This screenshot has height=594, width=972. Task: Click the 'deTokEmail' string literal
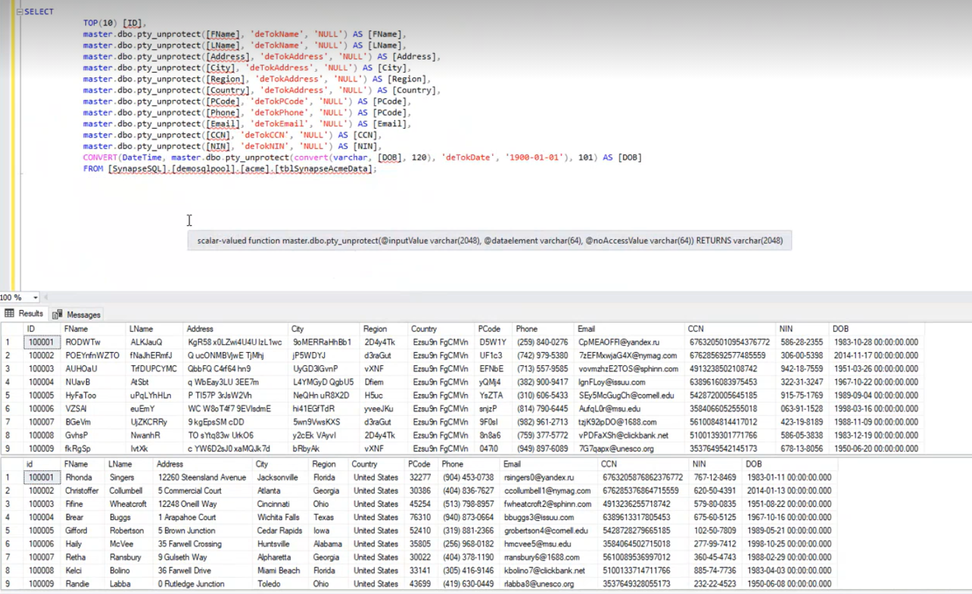pyautogui.click(x=281, y=123)
